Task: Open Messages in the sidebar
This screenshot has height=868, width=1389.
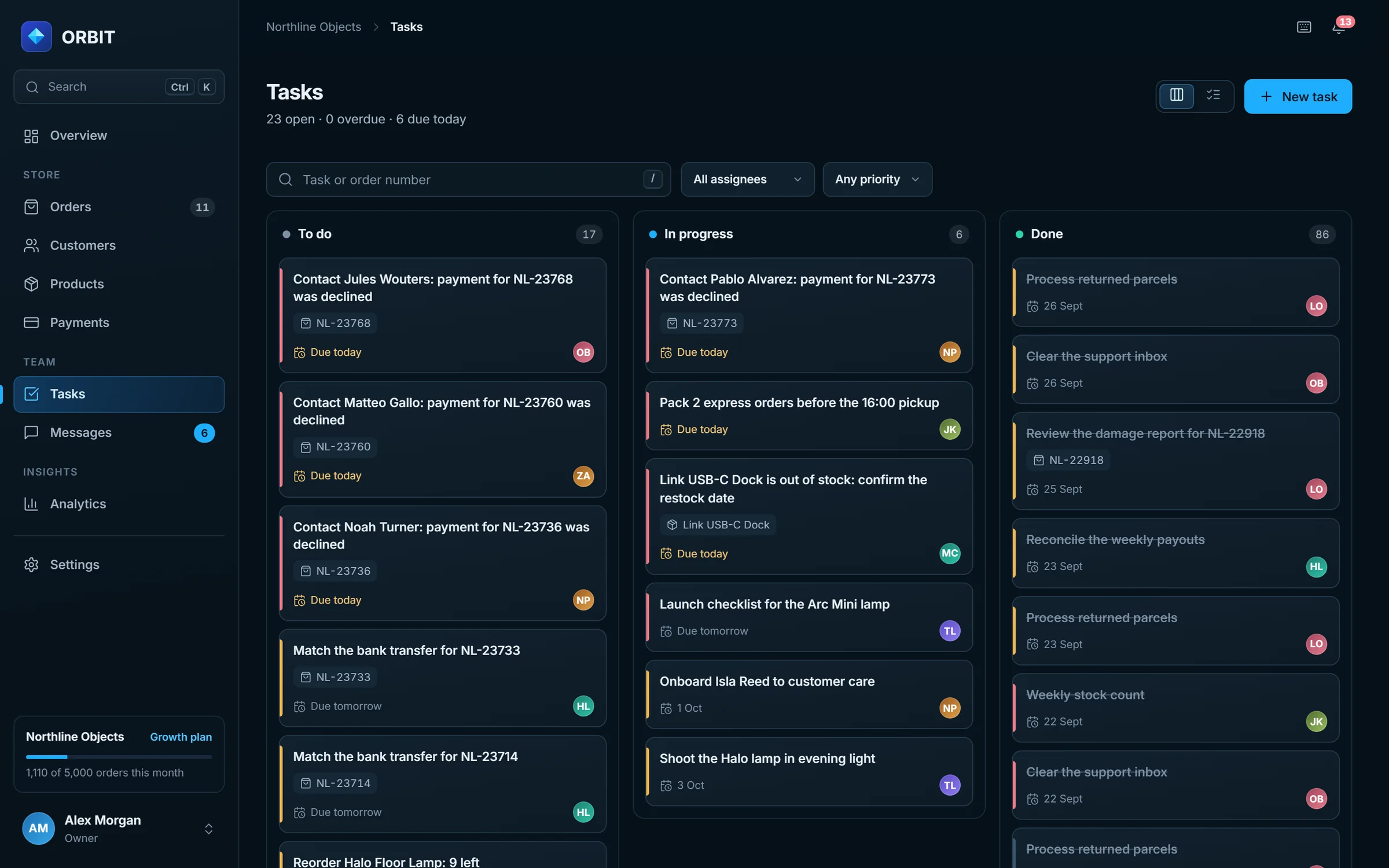Action: point(119,433)
